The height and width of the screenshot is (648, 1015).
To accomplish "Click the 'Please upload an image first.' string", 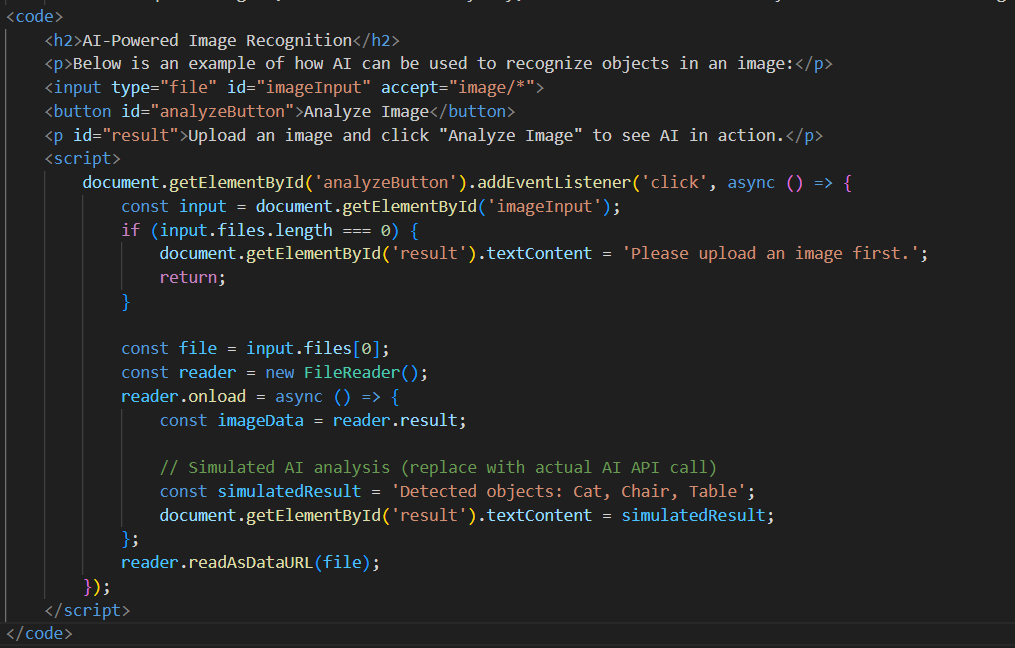I will (x=775, y=253).
